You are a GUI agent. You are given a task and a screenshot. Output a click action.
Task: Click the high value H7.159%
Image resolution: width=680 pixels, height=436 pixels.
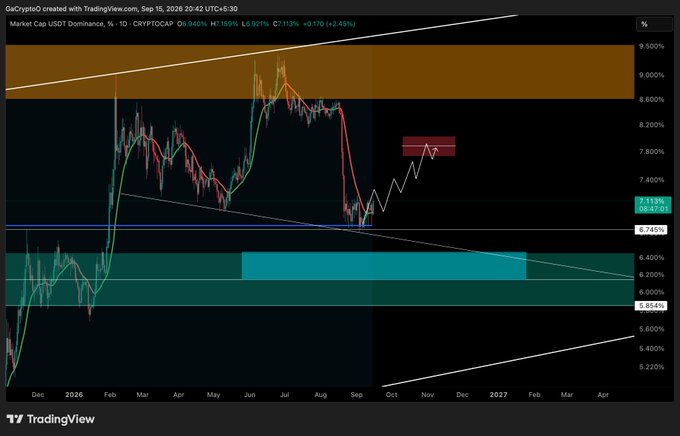[x=224, y=24]
